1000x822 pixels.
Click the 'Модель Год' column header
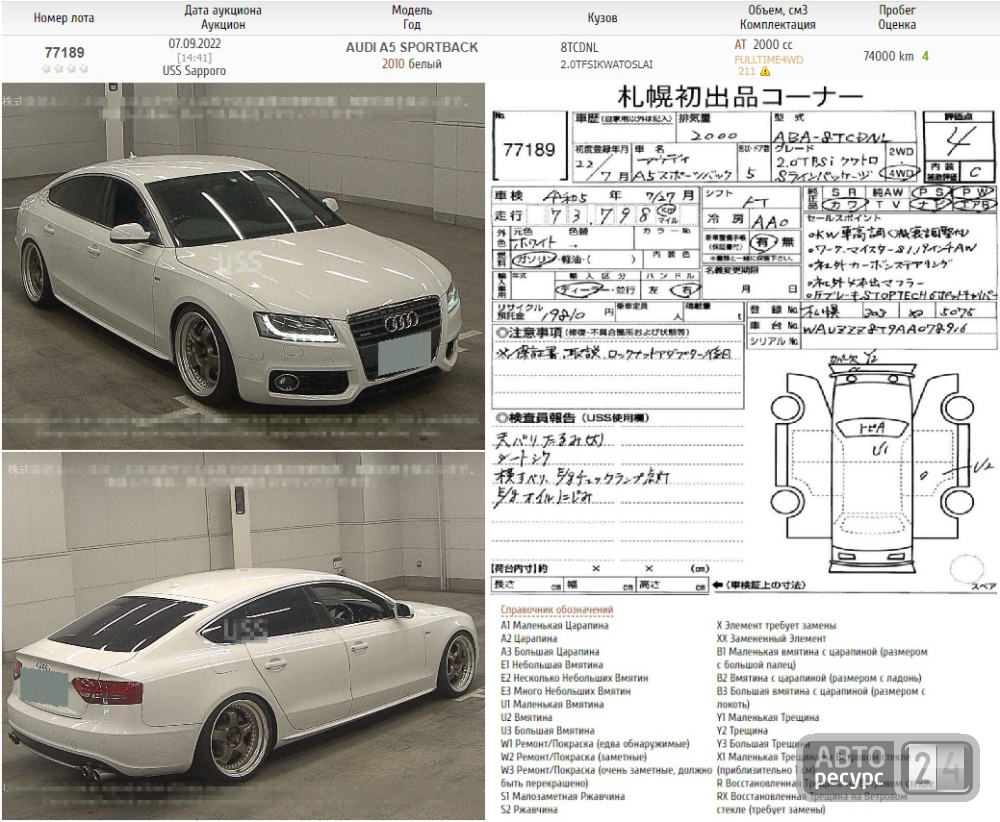(x=411, y=17)
